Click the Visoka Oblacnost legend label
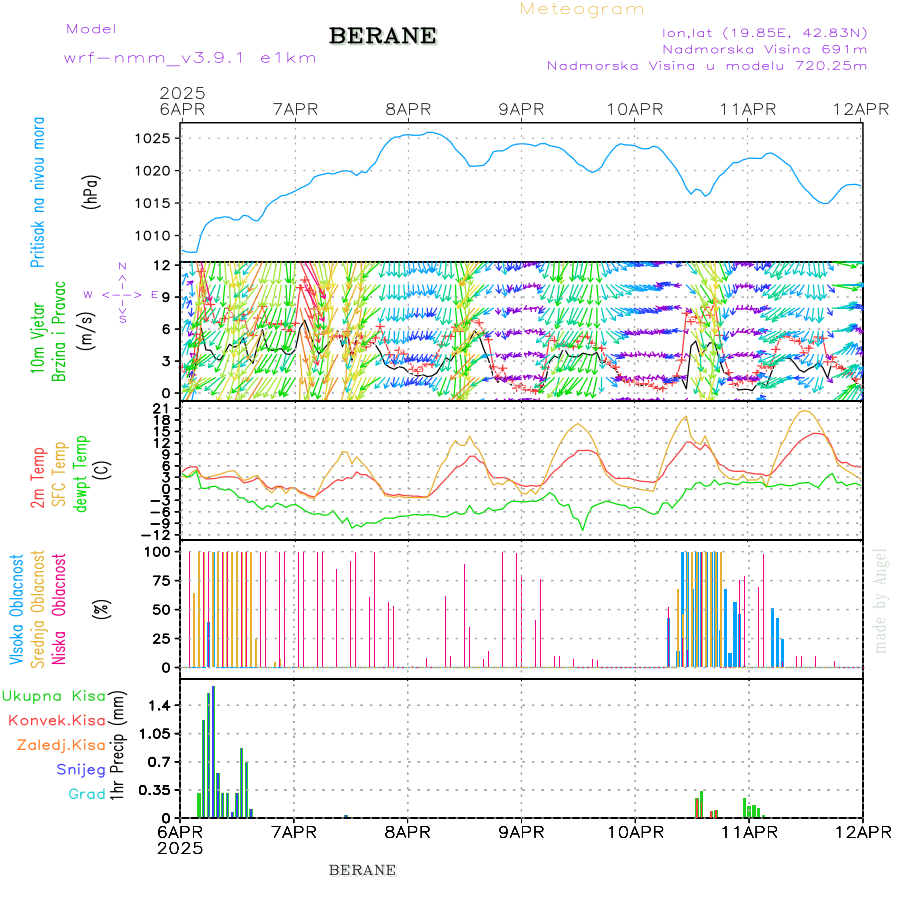Viewport: 900px width, 900px height. (x=16, y=609)
